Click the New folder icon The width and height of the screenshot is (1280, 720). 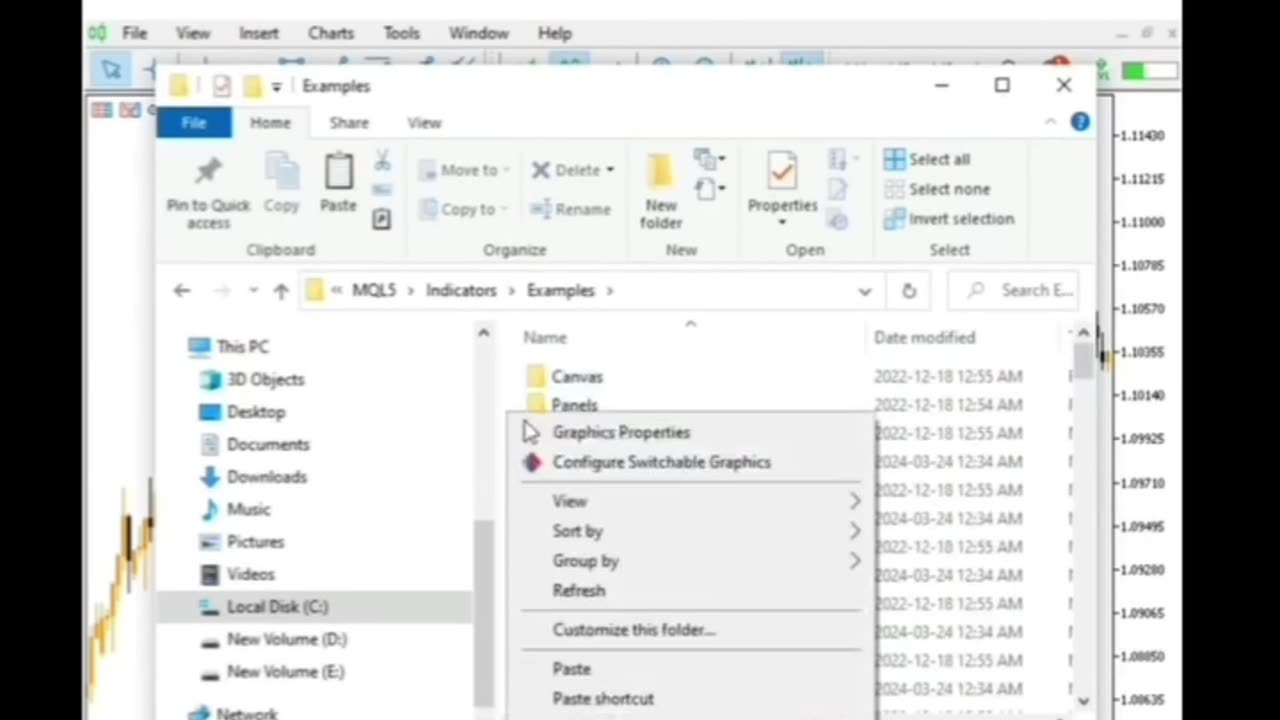[x=660, y=172]
